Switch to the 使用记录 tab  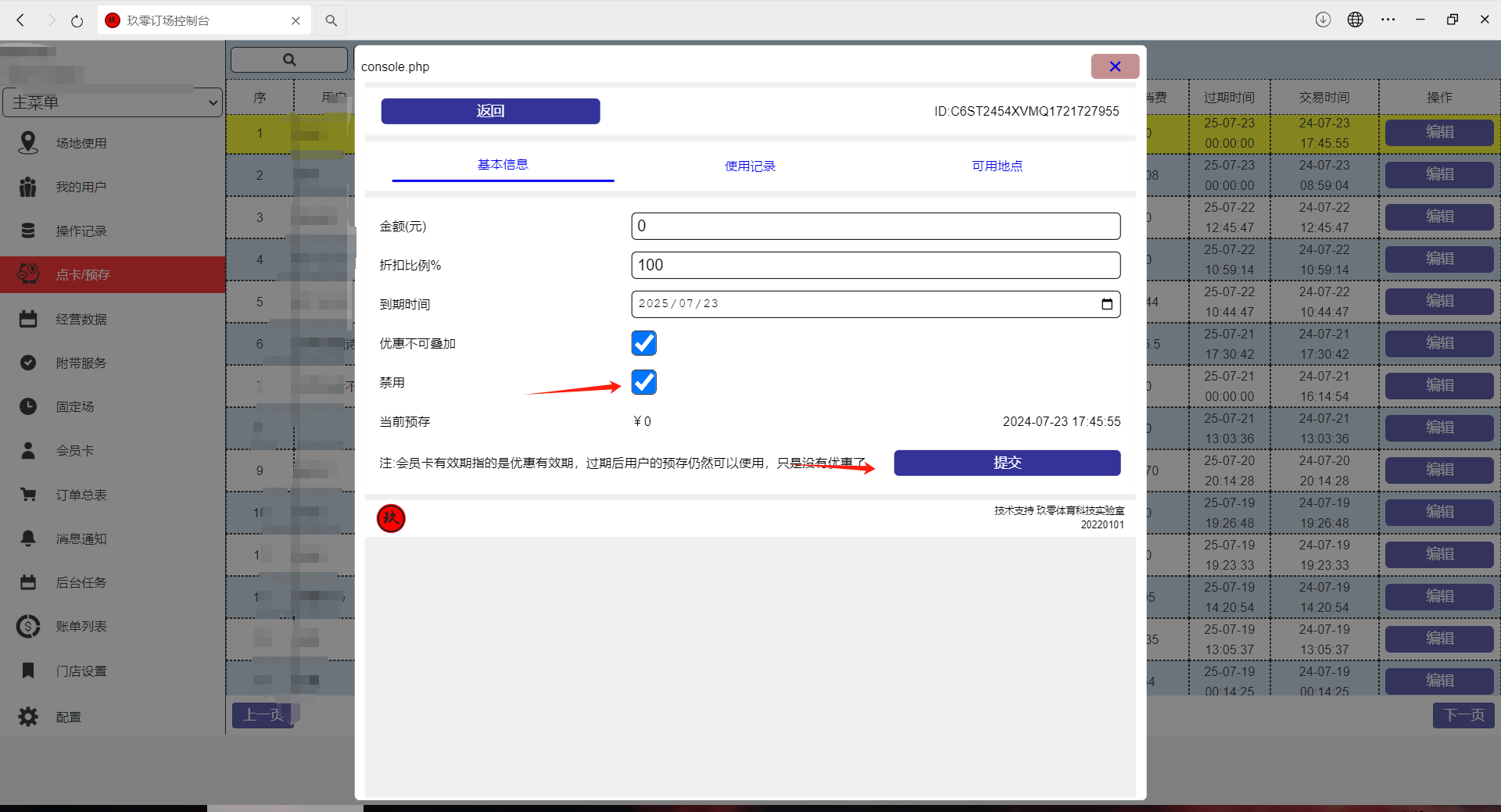(750, 166)
